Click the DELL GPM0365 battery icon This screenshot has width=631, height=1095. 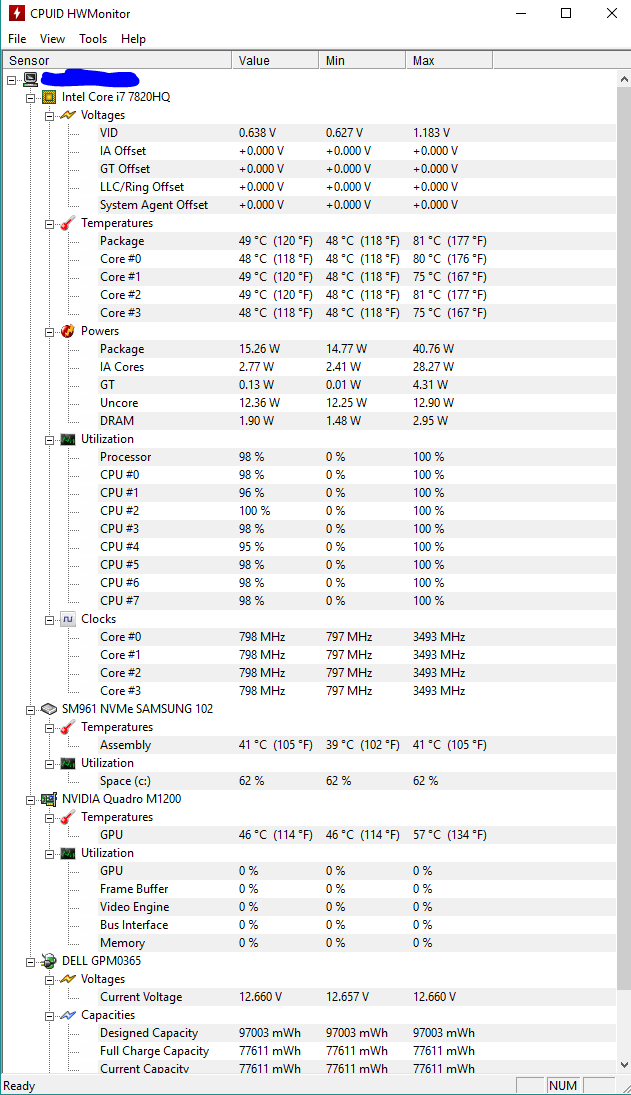(x=49, y=961)
